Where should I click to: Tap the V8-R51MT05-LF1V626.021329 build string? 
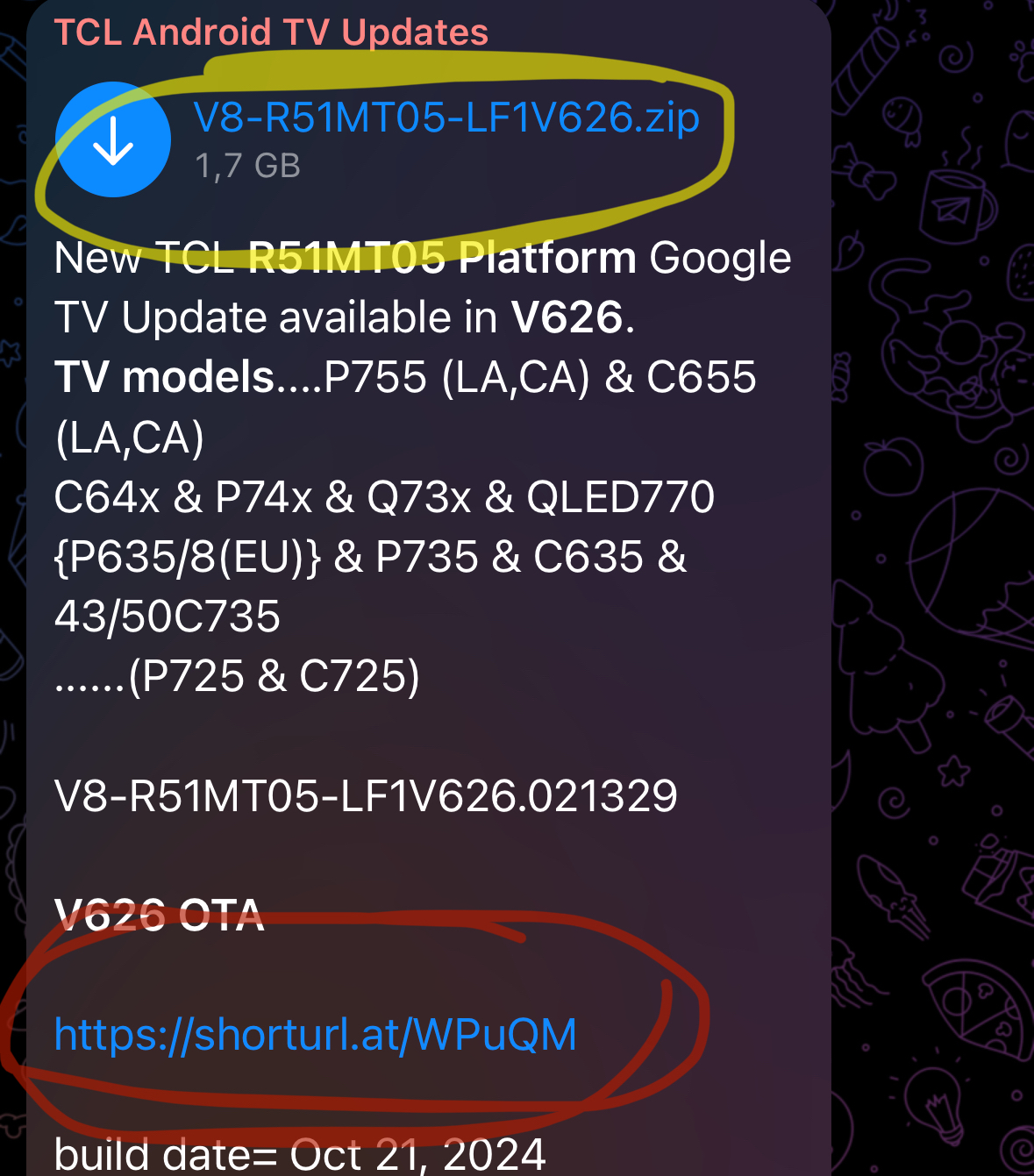(x=366, y=795)
